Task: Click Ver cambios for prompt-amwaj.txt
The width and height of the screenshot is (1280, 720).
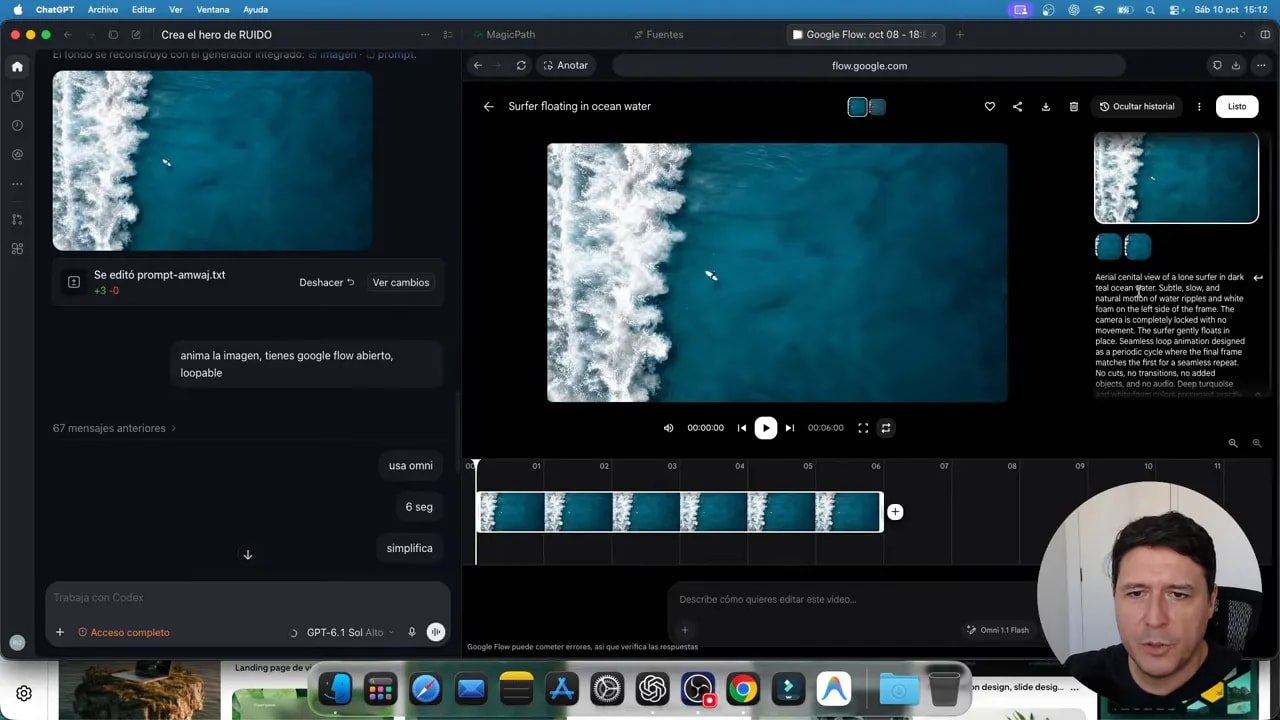Action: 401,283
